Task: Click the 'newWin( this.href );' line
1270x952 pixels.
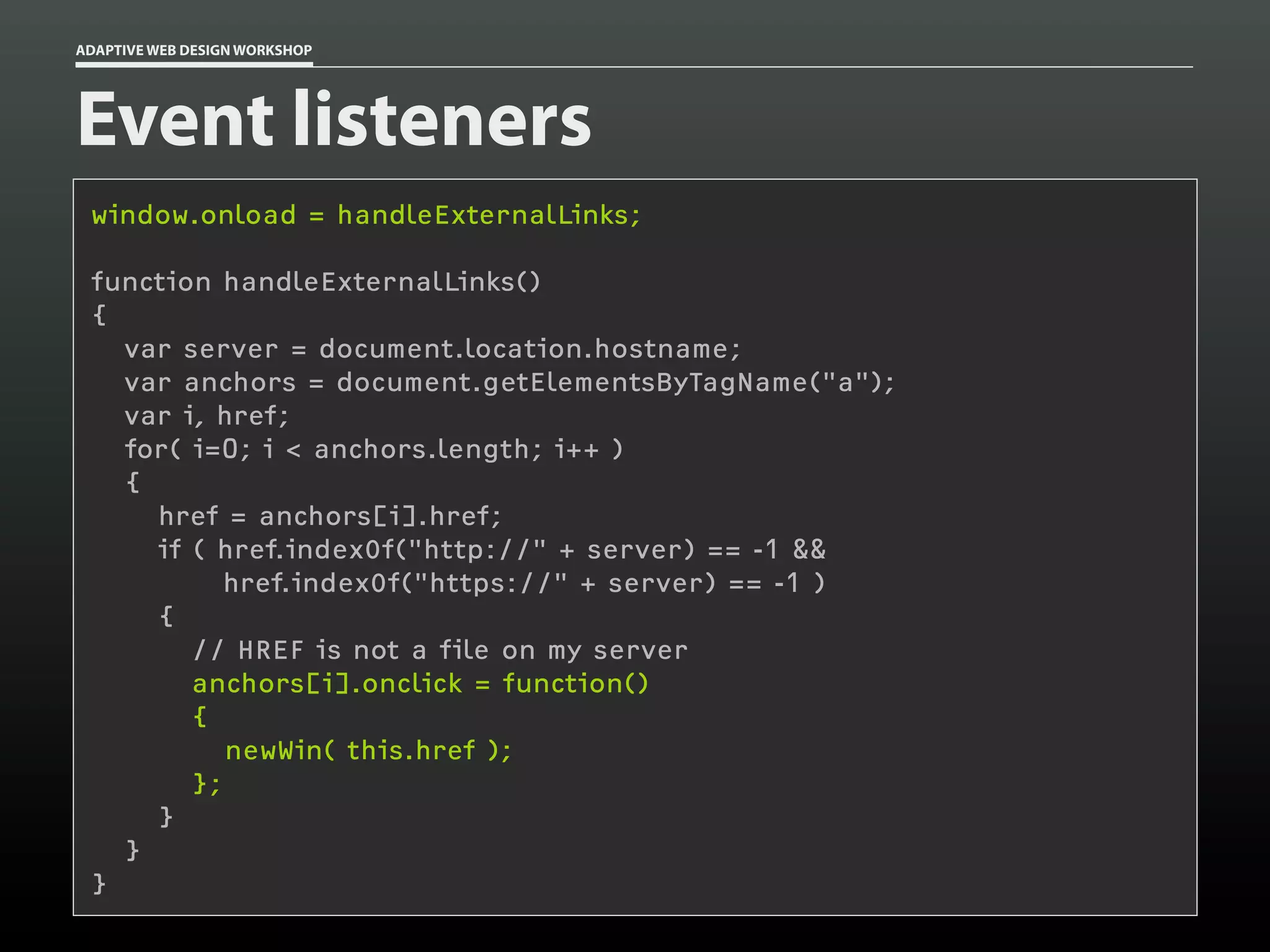Action: (x=369, y=751)
